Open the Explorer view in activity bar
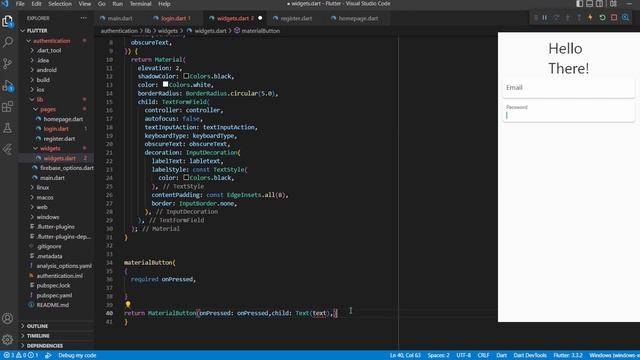The height and width of the screenshot is (360, 640). [8, 21]
